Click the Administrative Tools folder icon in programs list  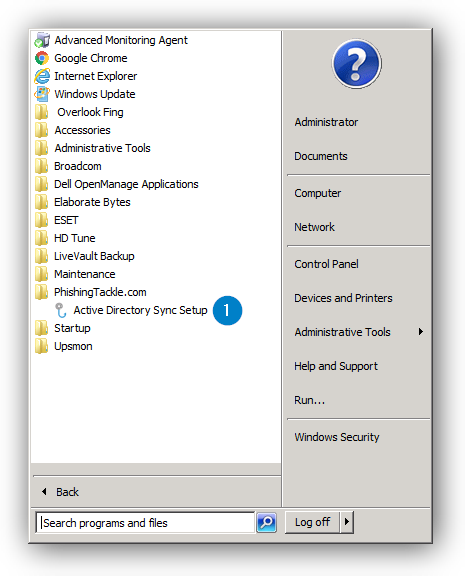tap(42, 148)
